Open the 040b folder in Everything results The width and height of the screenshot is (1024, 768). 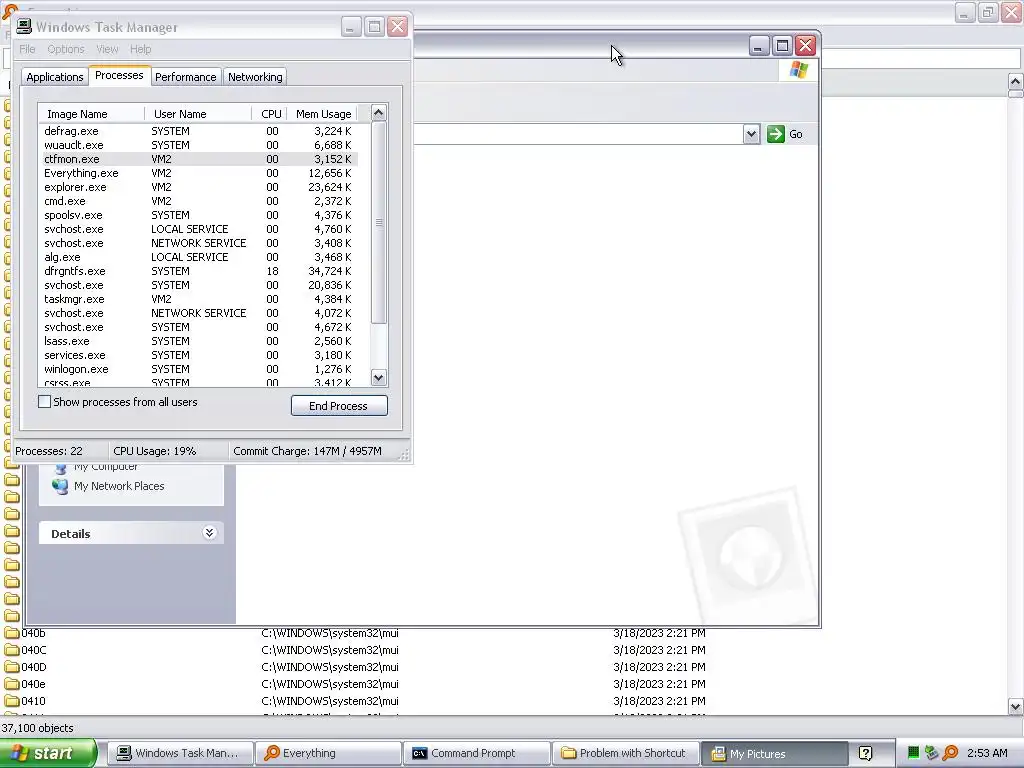(33, 633)
